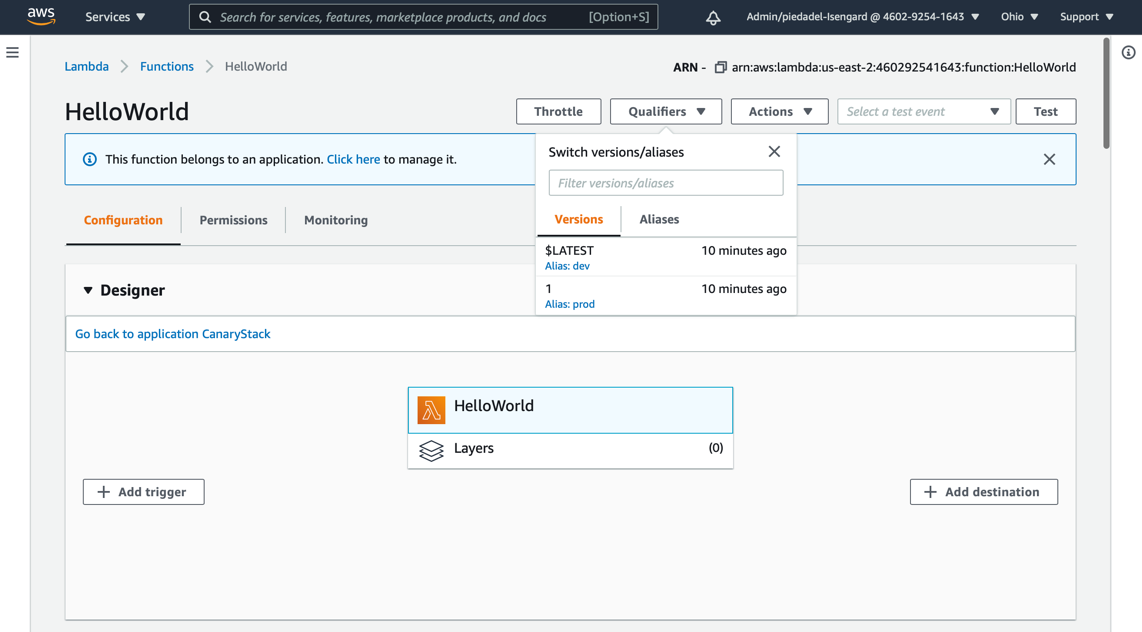Screen dimensions: 1142x632
Task: Toggle the Qualifiers dropdown
Action: (666, 111)
